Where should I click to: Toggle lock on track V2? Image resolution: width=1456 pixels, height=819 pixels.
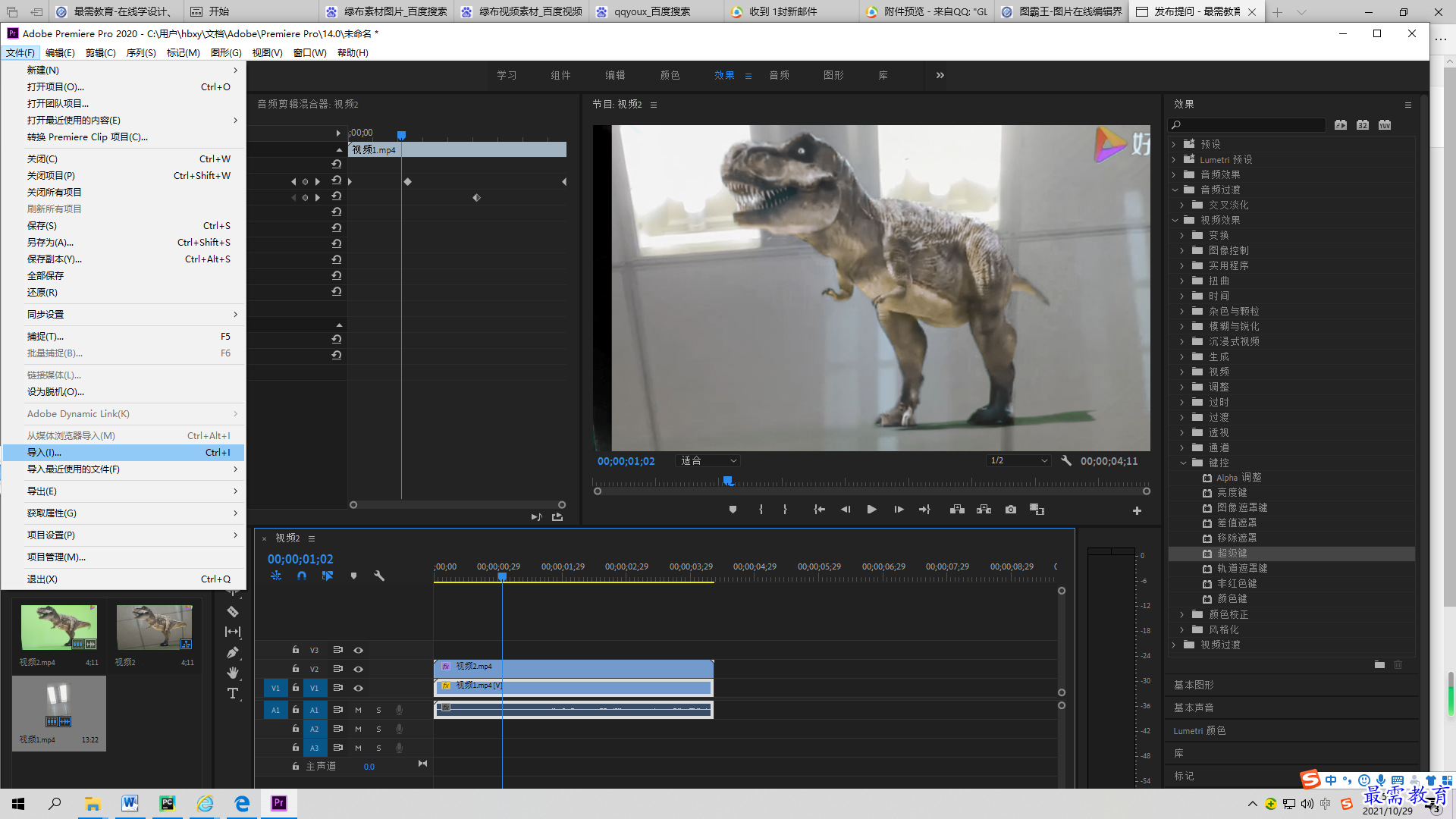[296, 668]
